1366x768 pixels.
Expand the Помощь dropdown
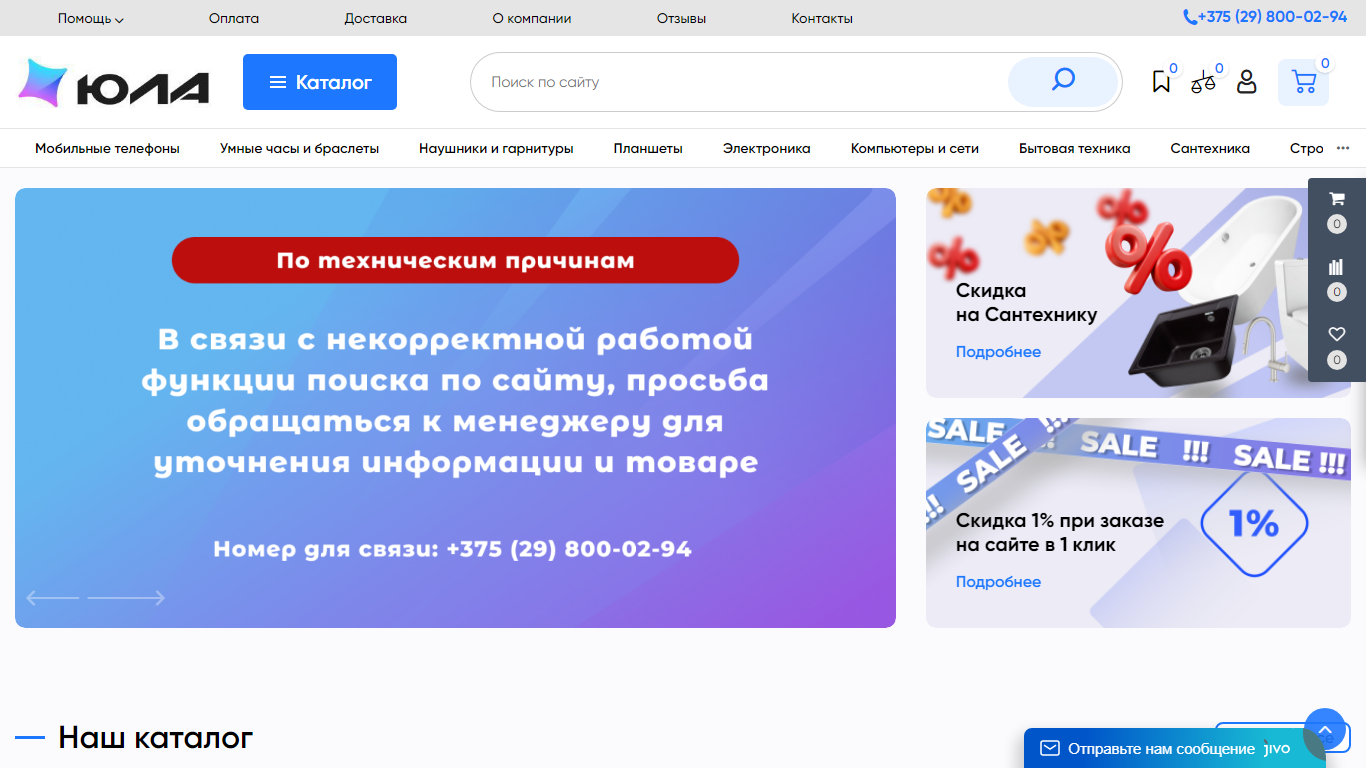click(x=90, y=18)
